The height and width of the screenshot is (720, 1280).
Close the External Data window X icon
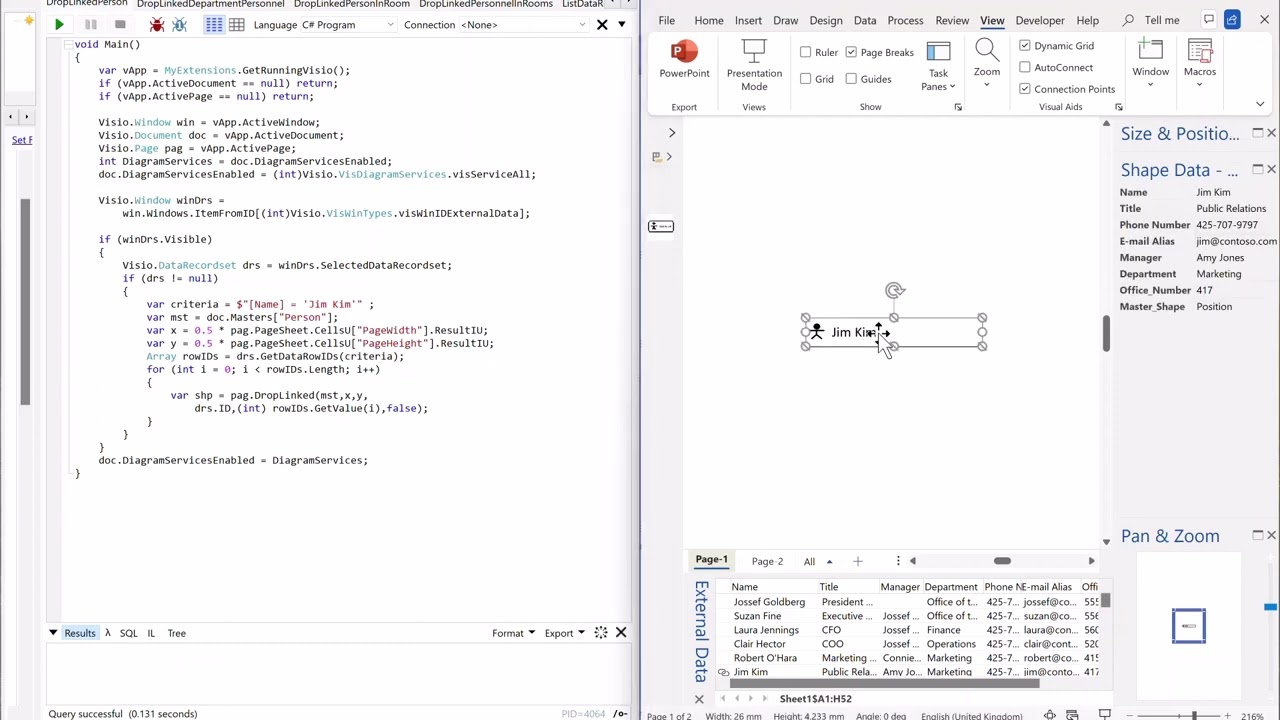point(699,699)
